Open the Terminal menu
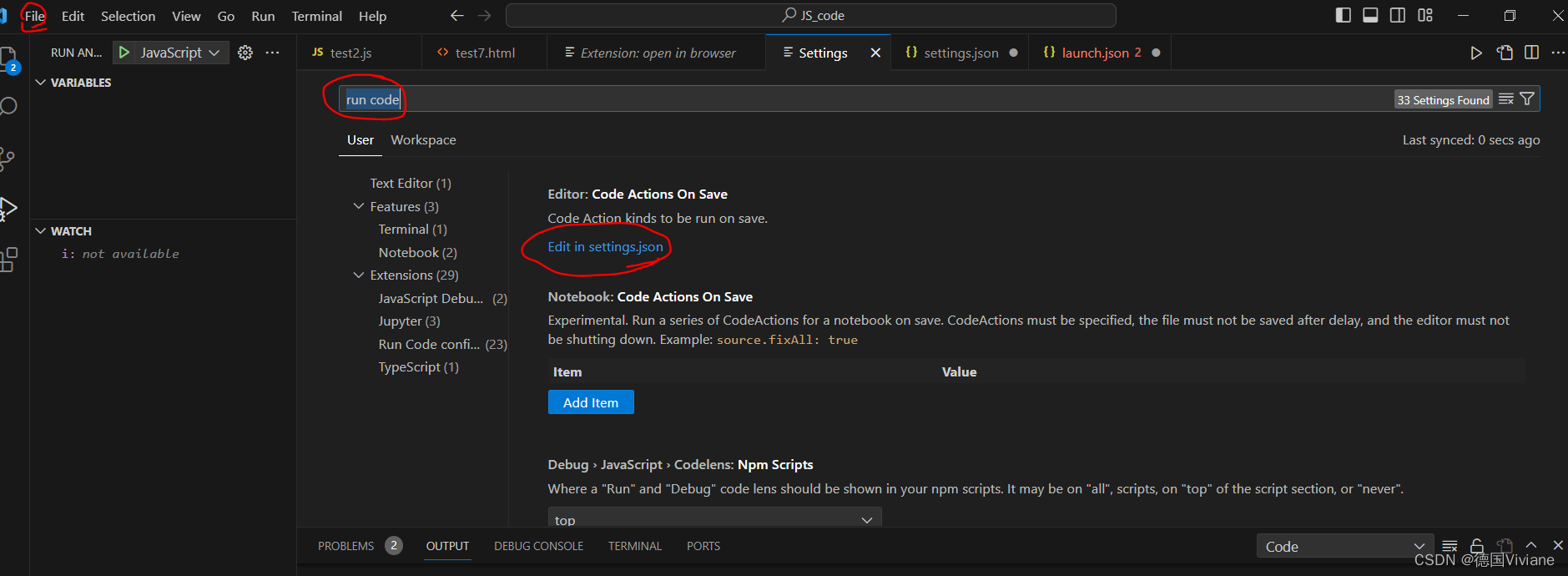 click(x=316, y=16)
